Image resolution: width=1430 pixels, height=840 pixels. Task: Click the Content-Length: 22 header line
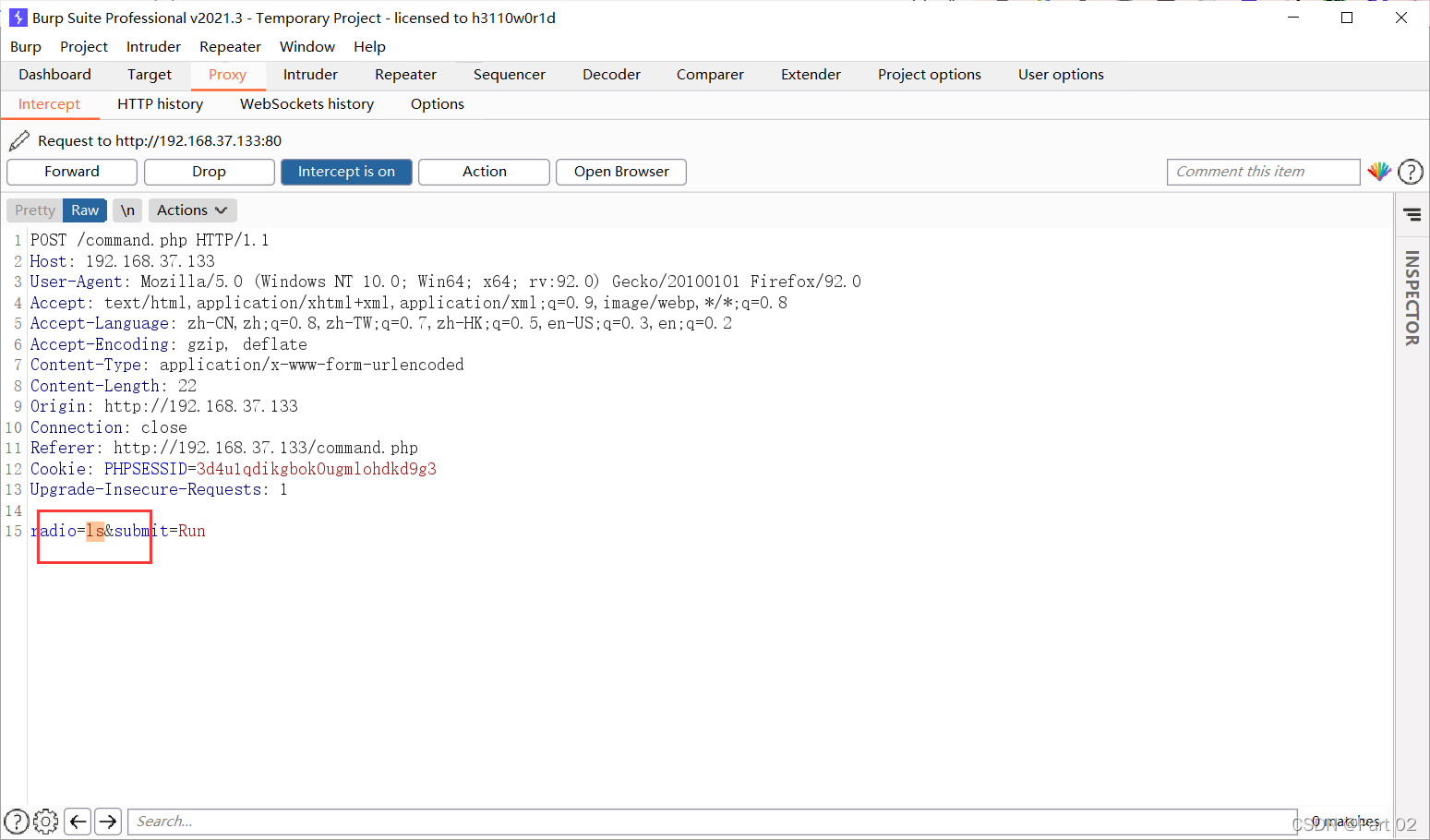(113, 386)
